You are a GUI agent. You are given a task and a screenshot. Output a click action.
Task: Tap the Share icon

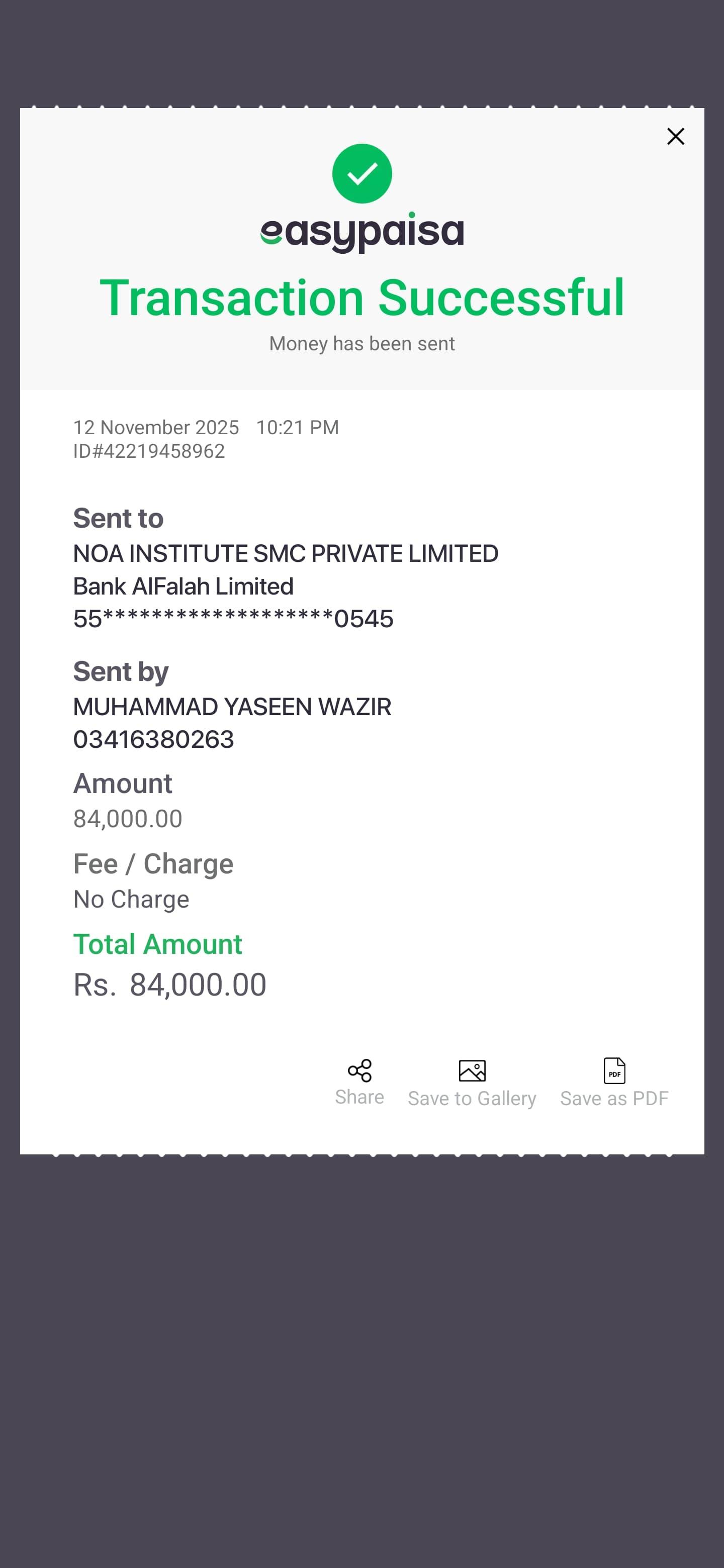[x=359, y=1070]
